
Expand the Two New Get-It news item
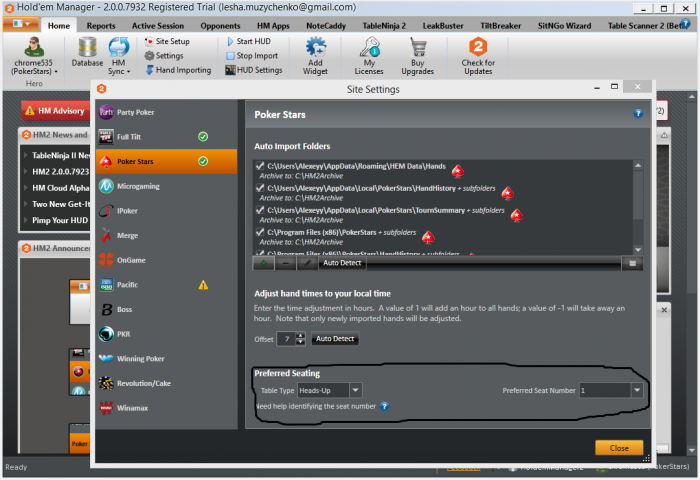point(25,204)
